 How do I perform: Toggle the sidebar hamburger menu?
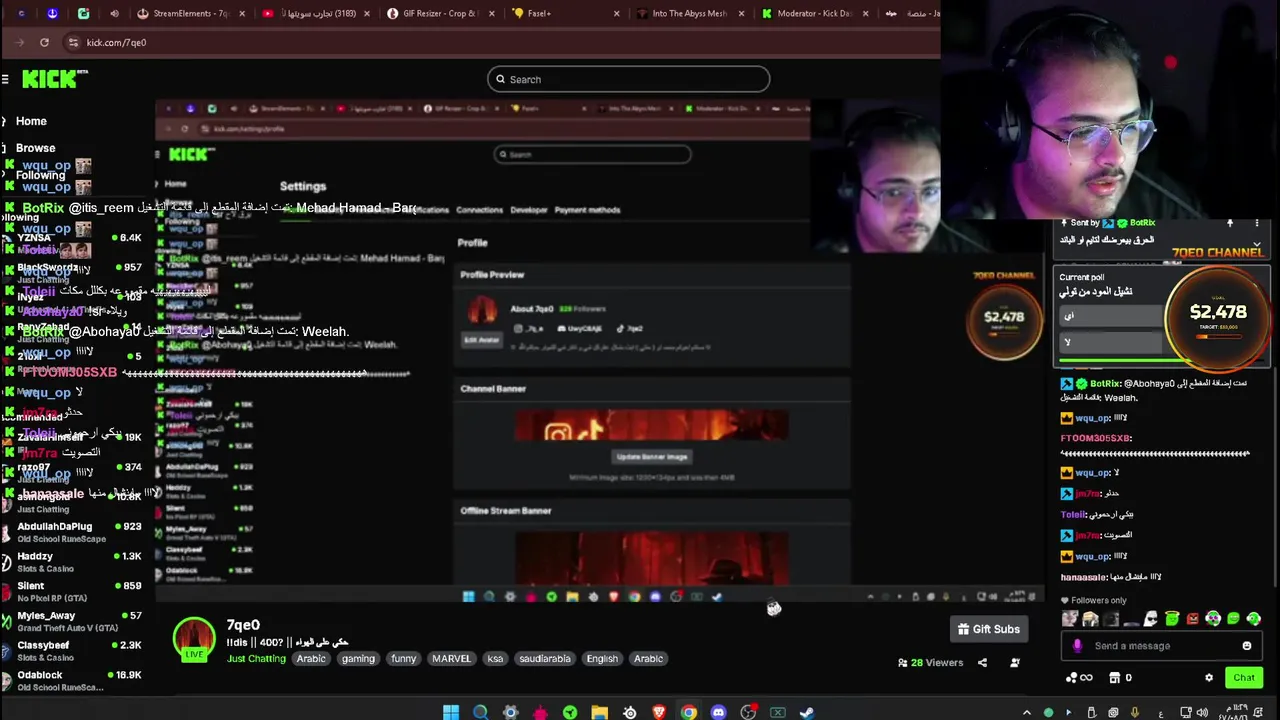5,79
